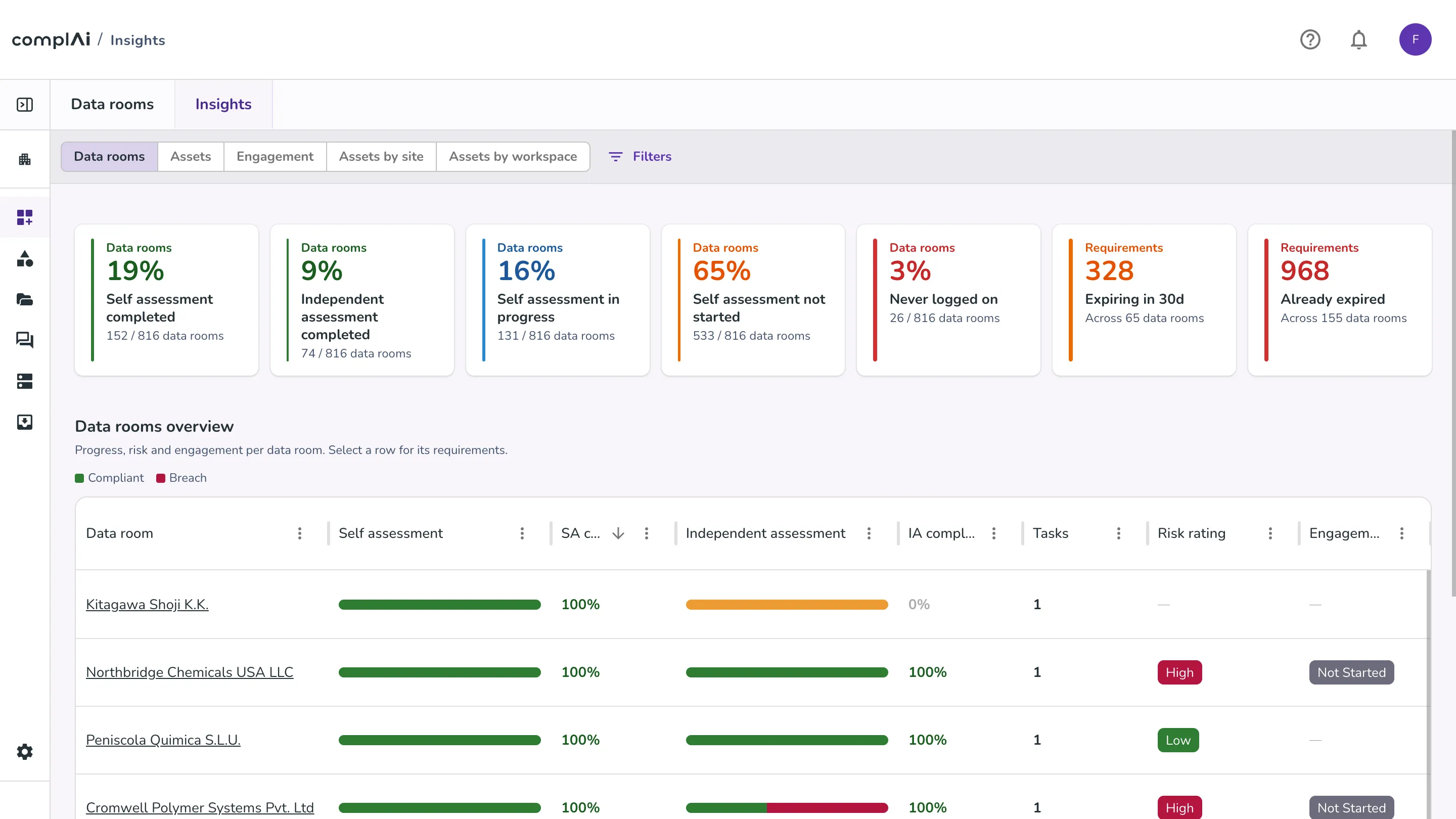This screenshot has height=819, width=1456.
Task: Select the Assets by workspace view
Action: coord(513,157)
